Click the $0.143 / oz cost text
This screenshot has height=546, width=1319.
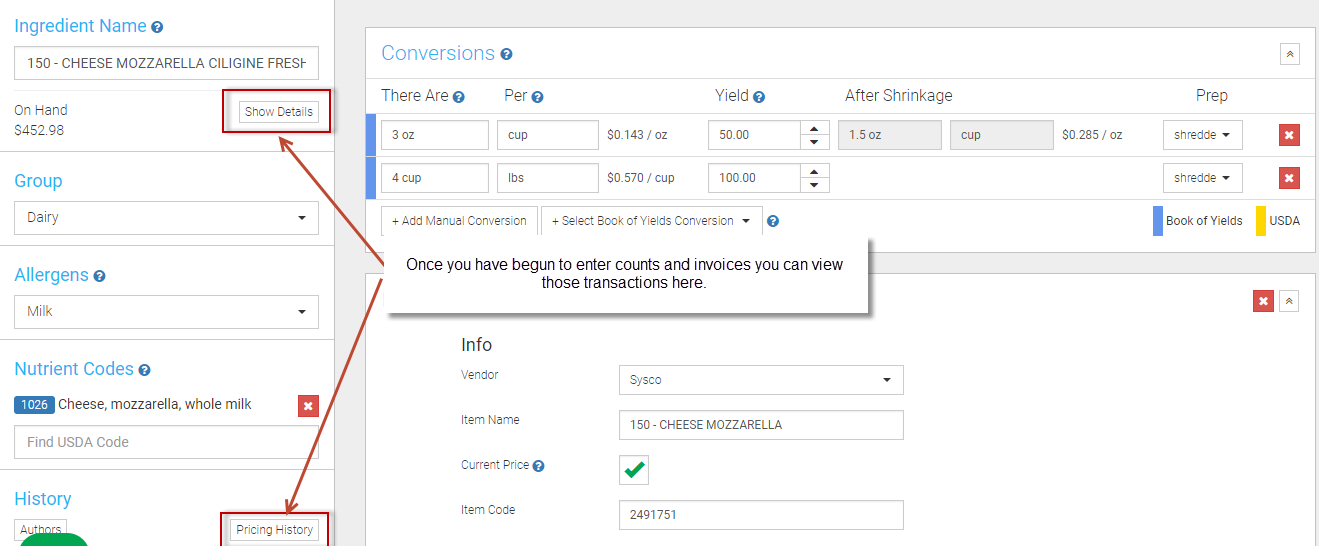click(637, 135)
